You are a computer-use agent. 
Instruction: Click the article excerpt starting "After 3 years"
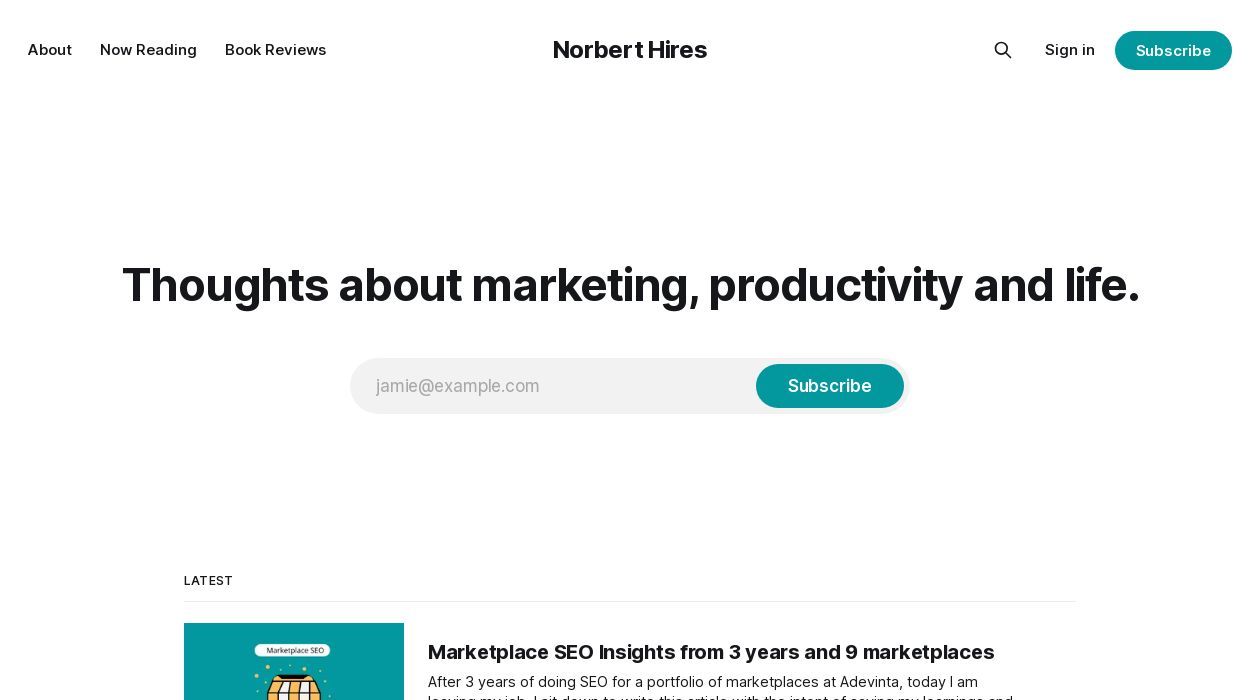click(702, 683)
